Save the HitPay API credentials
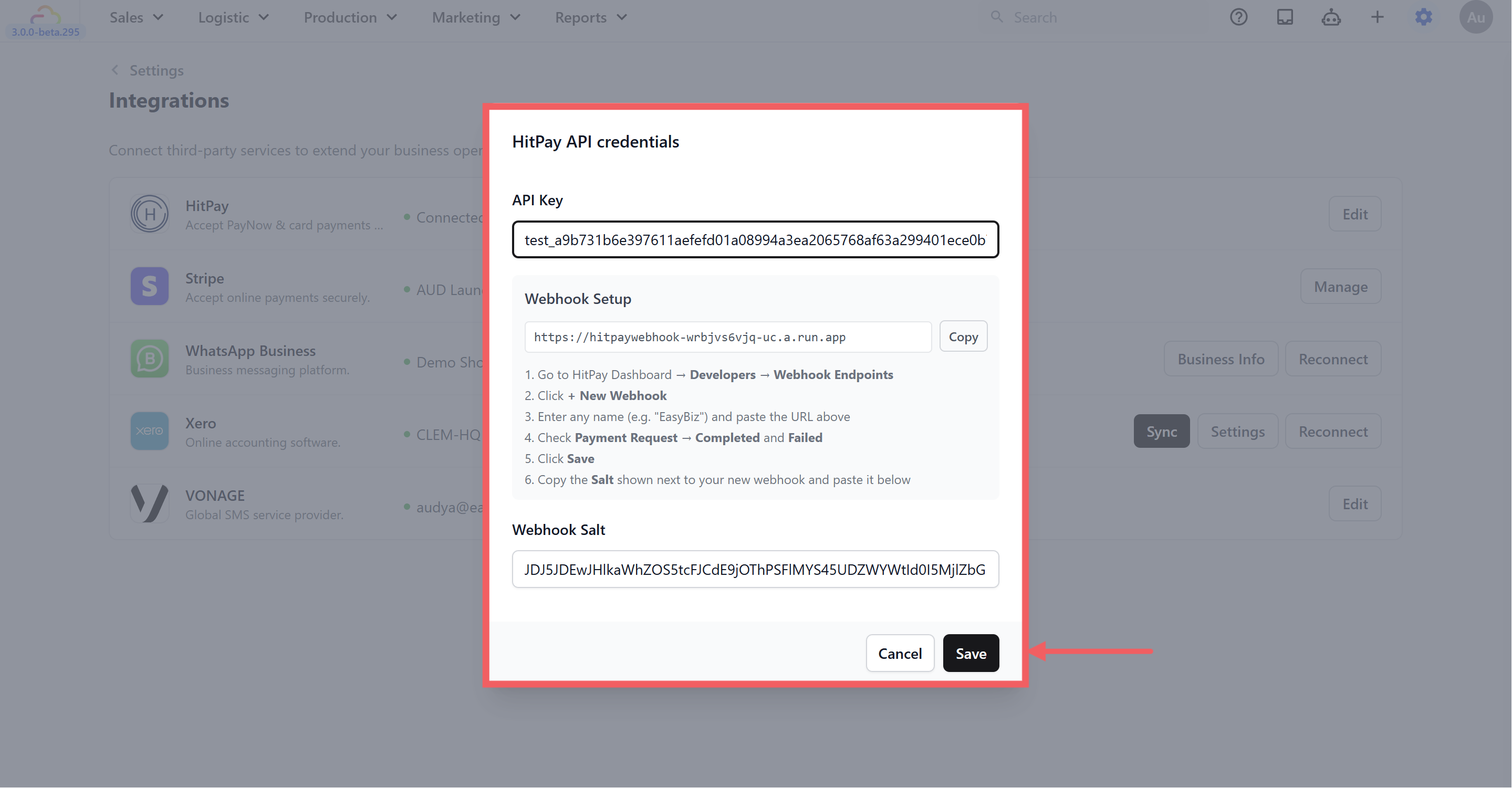The height and width of the screenshot is (788, 1512). click(971, 654)
